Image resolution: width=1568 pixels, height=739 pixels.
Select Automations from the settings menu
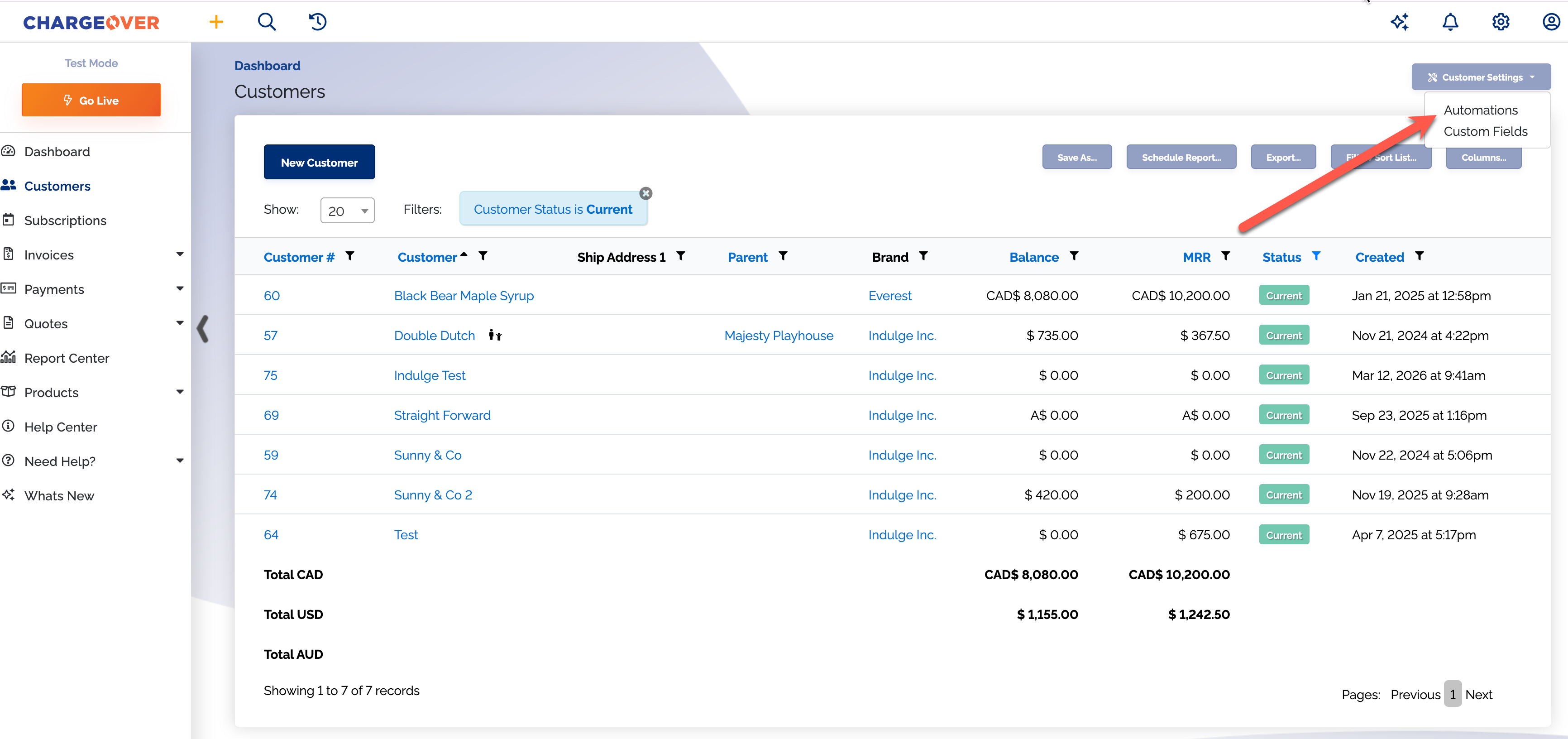pyautogui.click(x=1480, y=110)
